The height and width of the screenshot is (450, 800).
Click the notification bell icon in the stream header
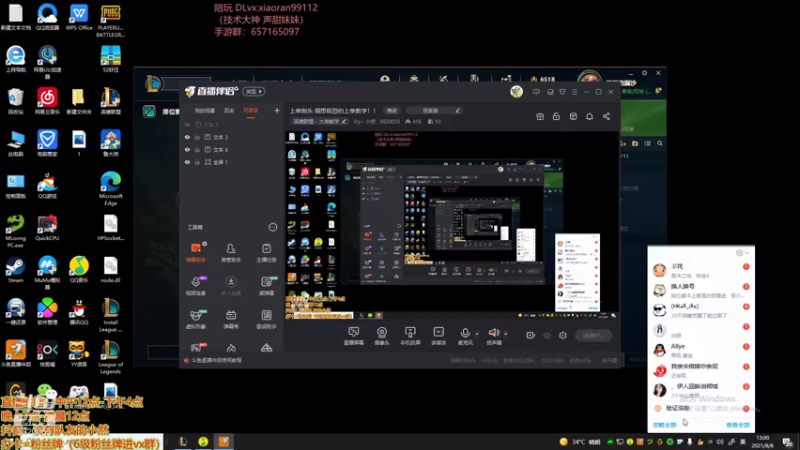tap(589, 116)
